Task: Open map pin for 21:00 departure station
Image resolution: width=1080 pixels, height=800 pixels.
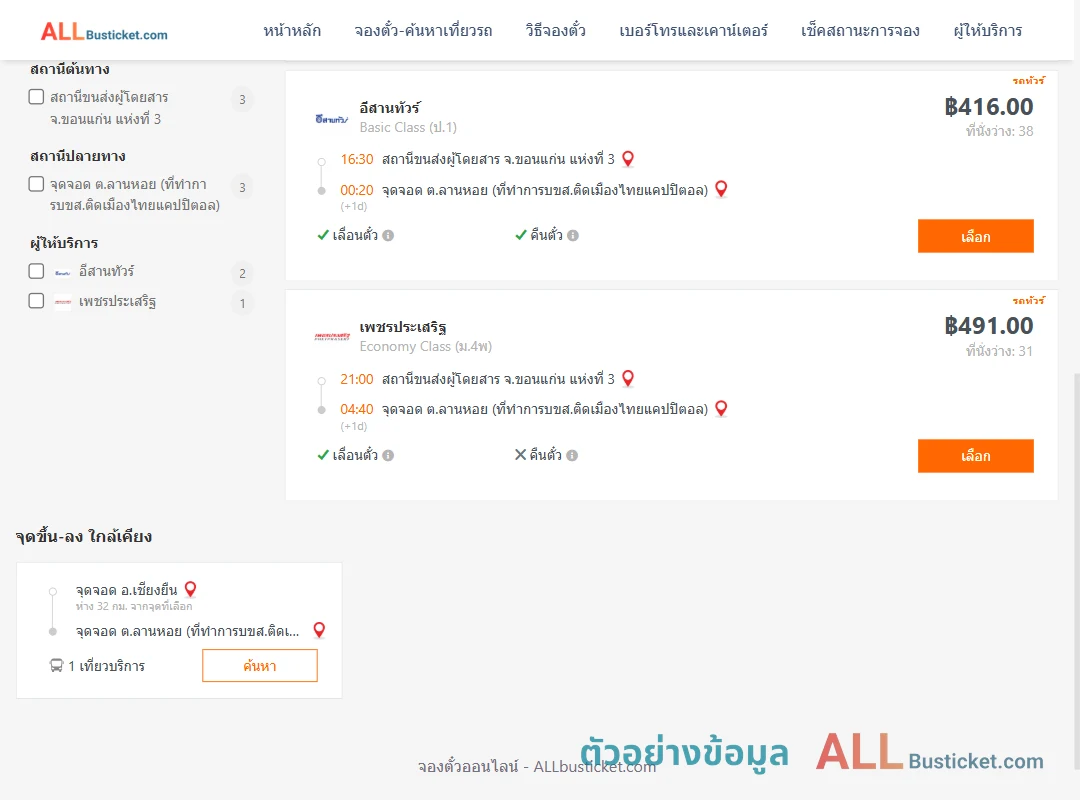Action: pos(628,378)
